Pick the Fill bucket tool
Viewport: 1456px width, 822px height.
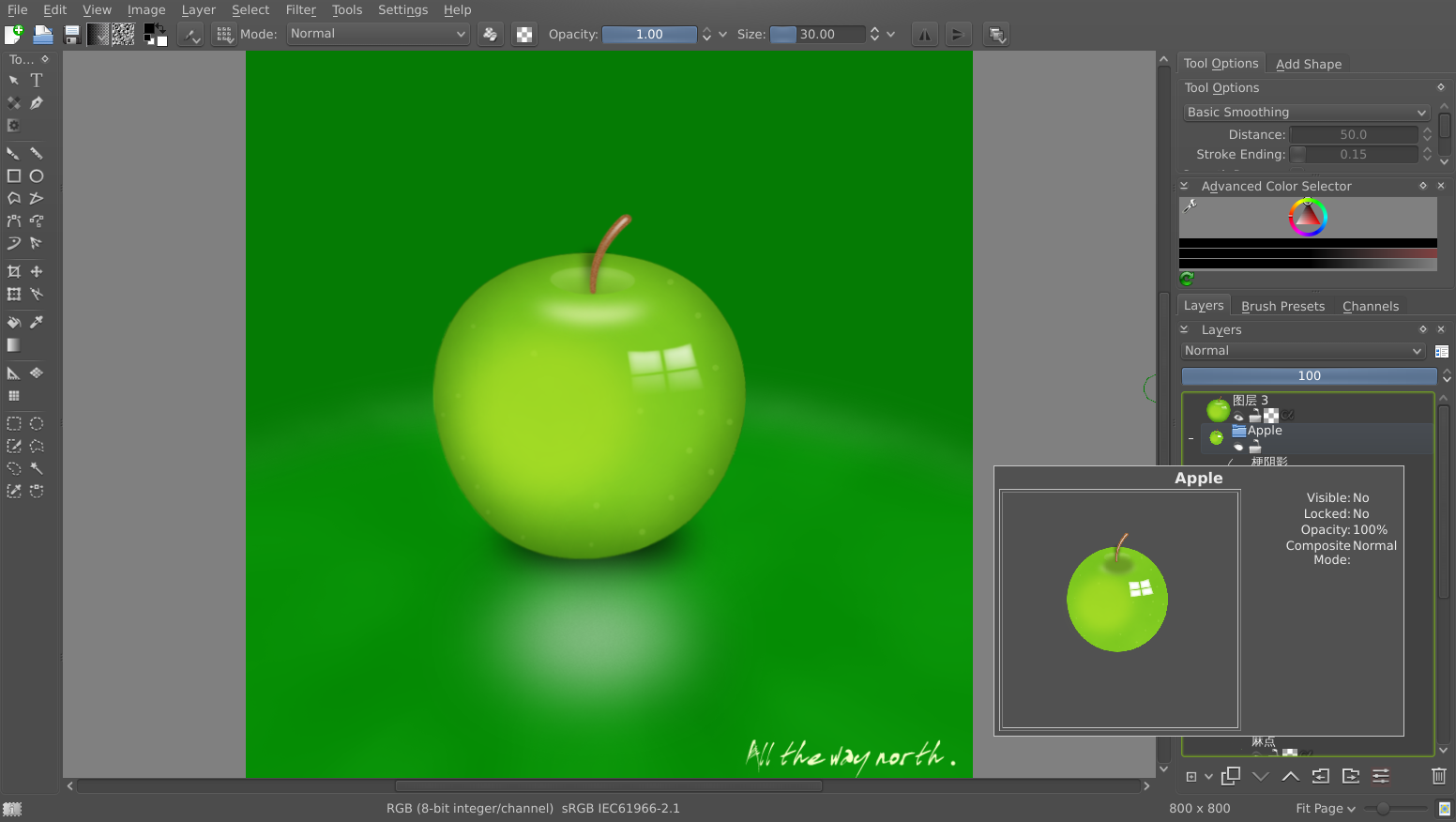tap(14, 322)
